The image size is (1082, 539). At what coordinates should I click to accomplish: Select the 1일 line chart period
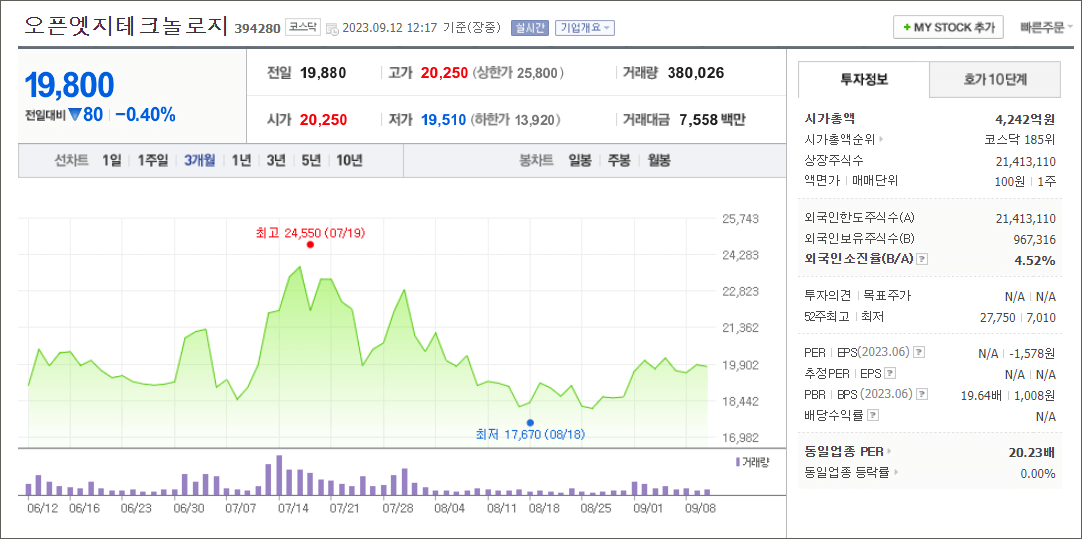111,161
